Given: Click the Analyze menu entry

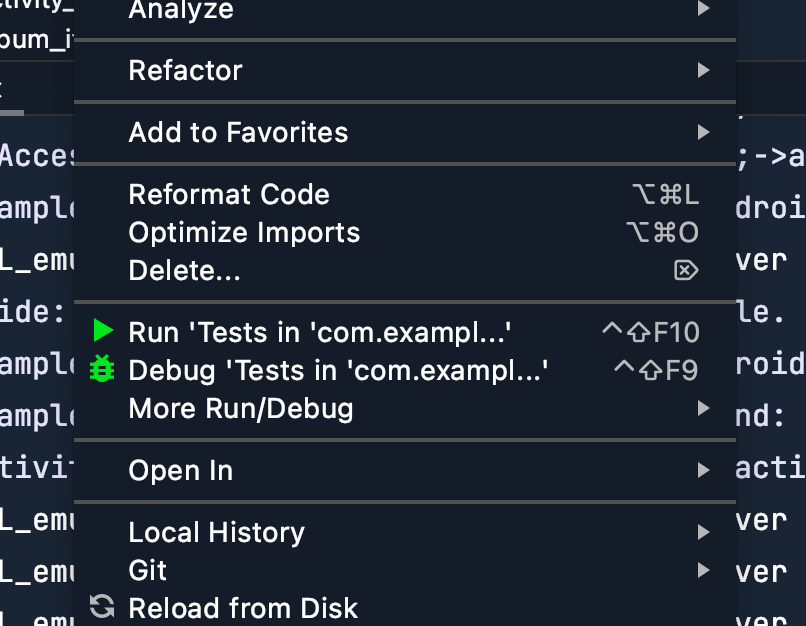Looking at the screenshot, I should (180, 11).
